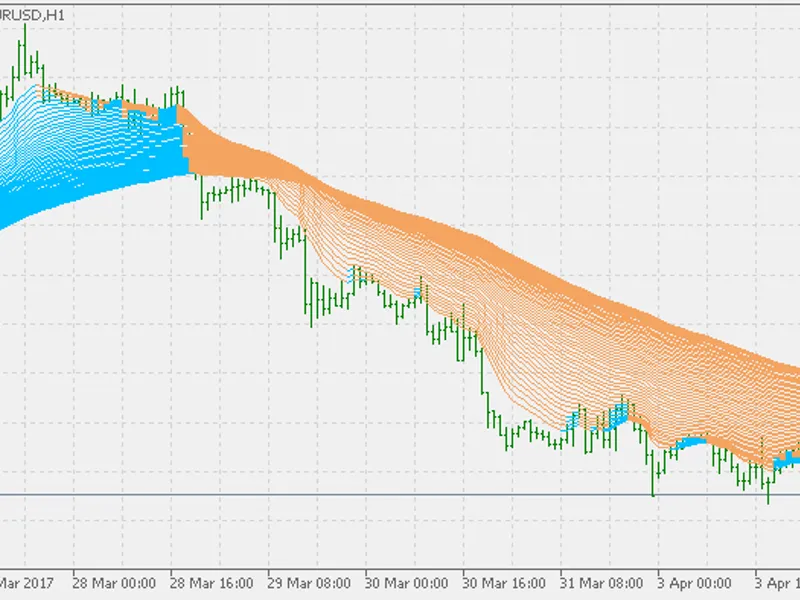Select the 28 Mar 00:00 time axis label
This screenshot has height=600, width=800.
tap(114, 583)
